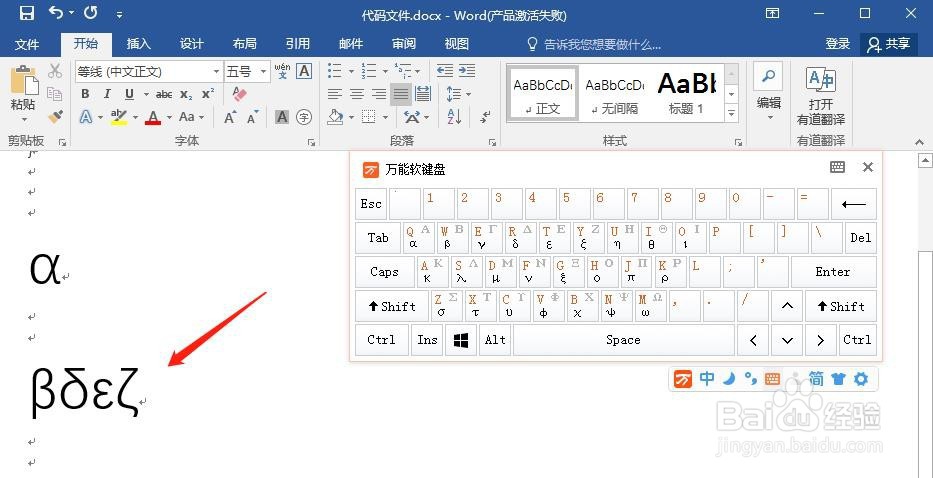
Task: Align text left
Action: tap(335, 94)
